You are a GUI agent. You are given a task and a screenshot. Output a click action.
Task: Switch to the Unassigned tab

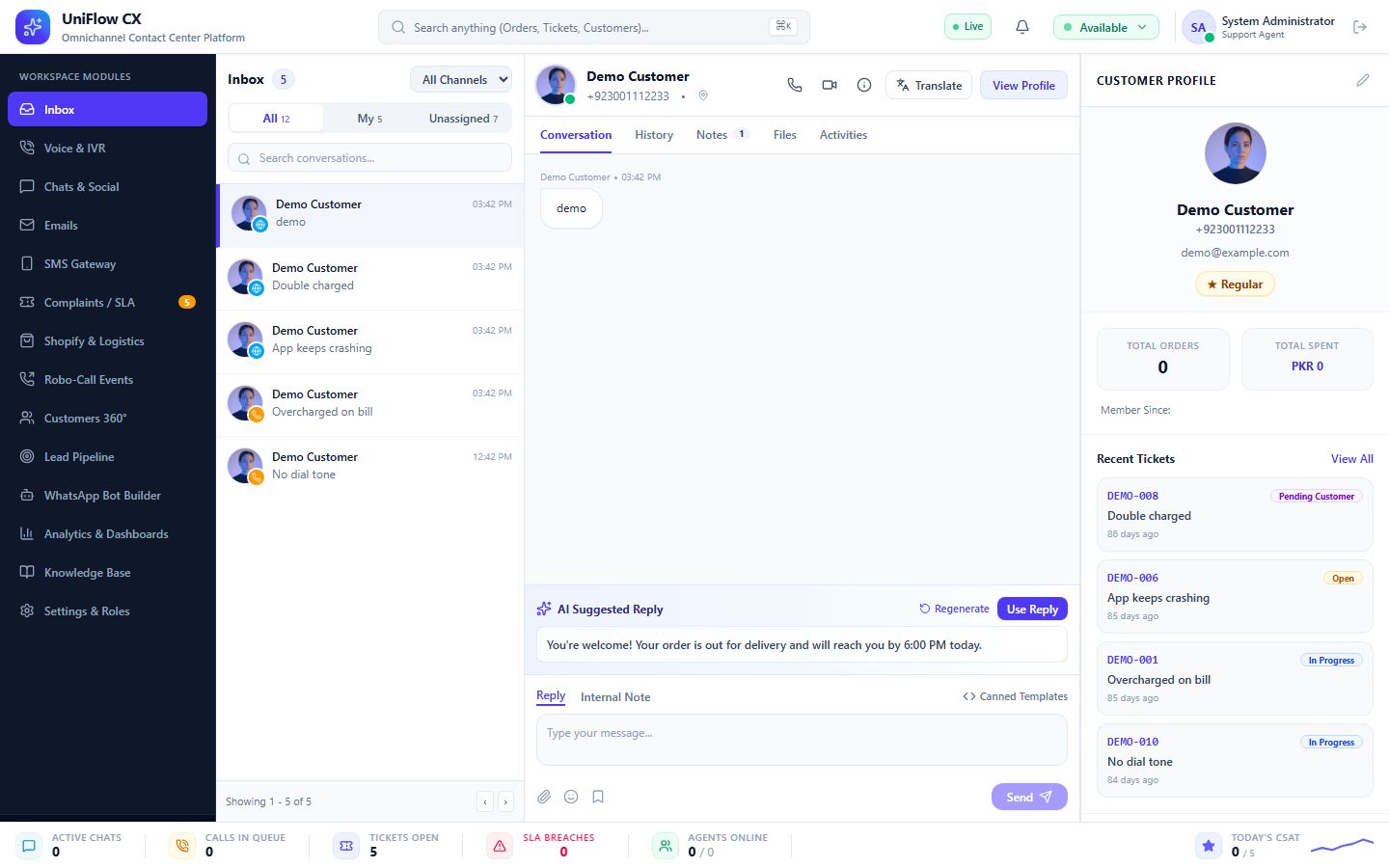pos(463,118)
